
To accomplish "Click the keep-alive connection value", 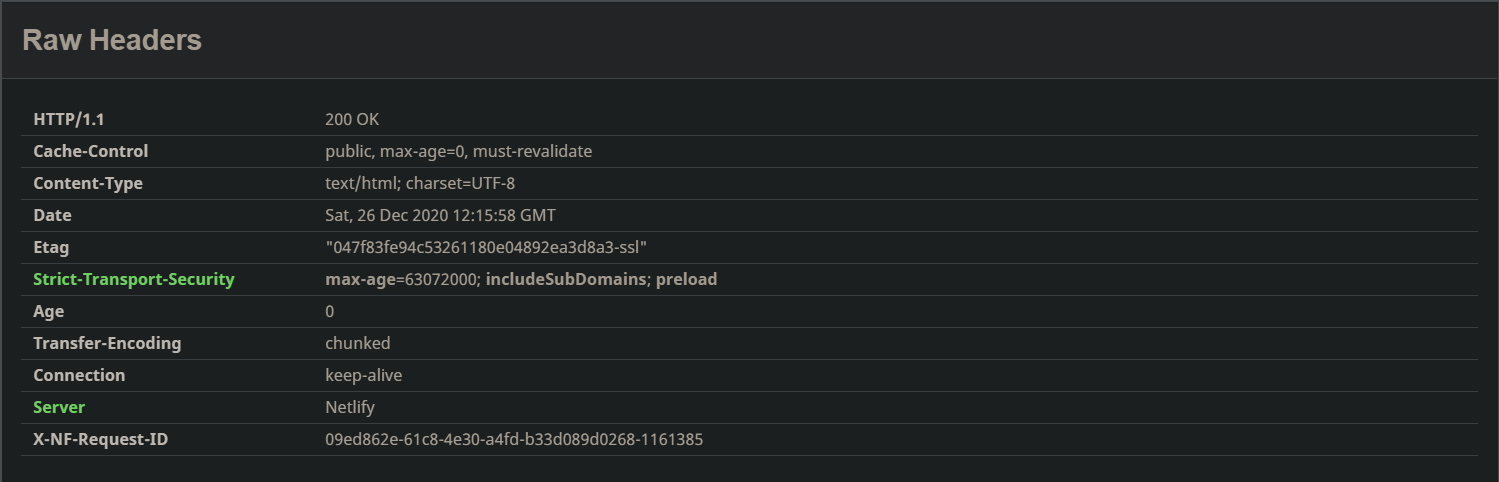I will pyautogui.click(x=363, y=376).
